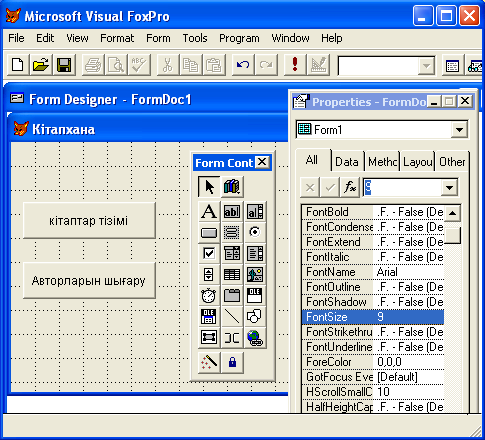Select the ActiveX Bound OLE control tool
The width and height of the screenshot is (485, 440).
coord(209,317)
